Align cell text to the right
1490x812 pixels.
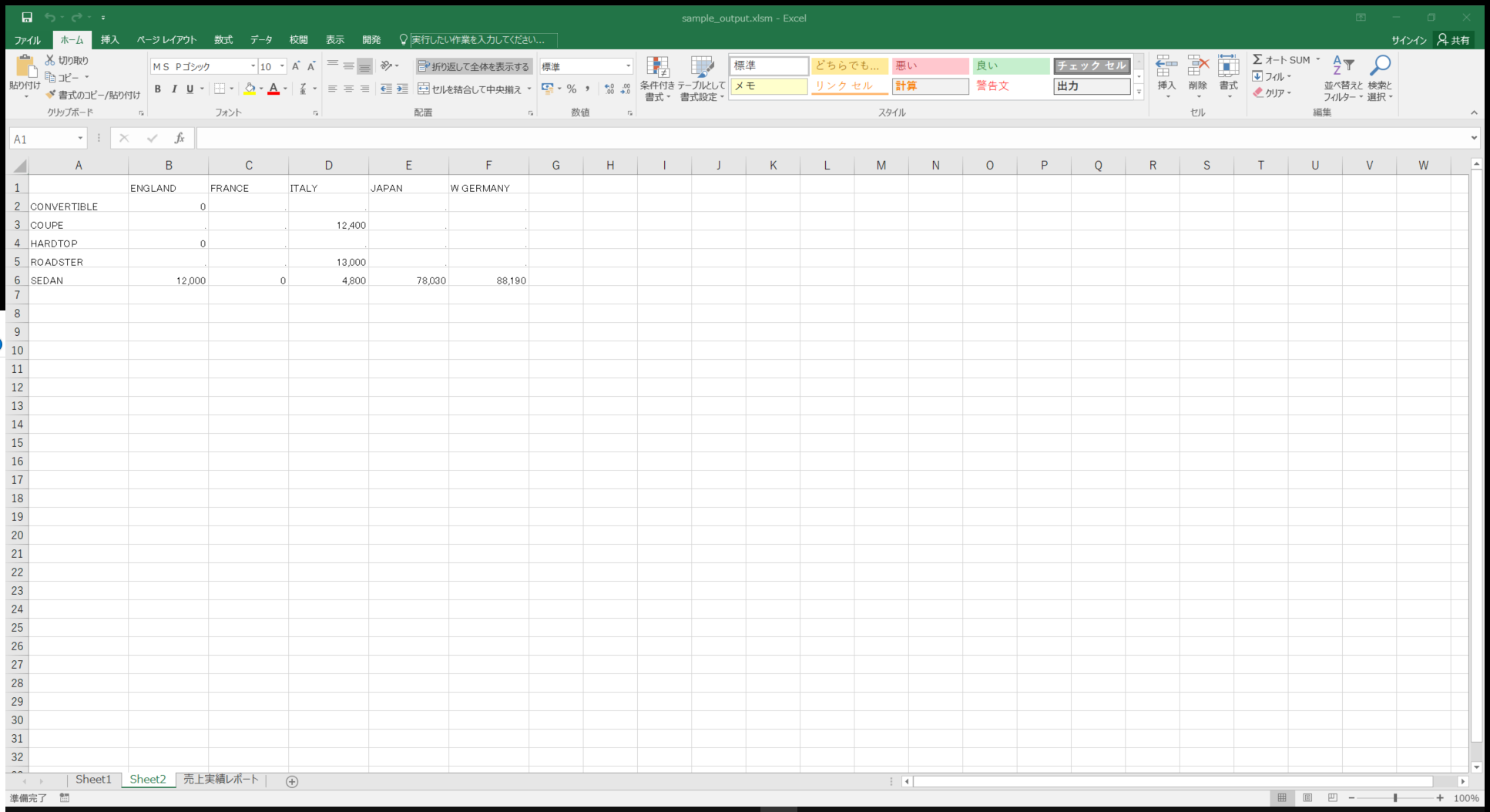(x=364, y=89)
